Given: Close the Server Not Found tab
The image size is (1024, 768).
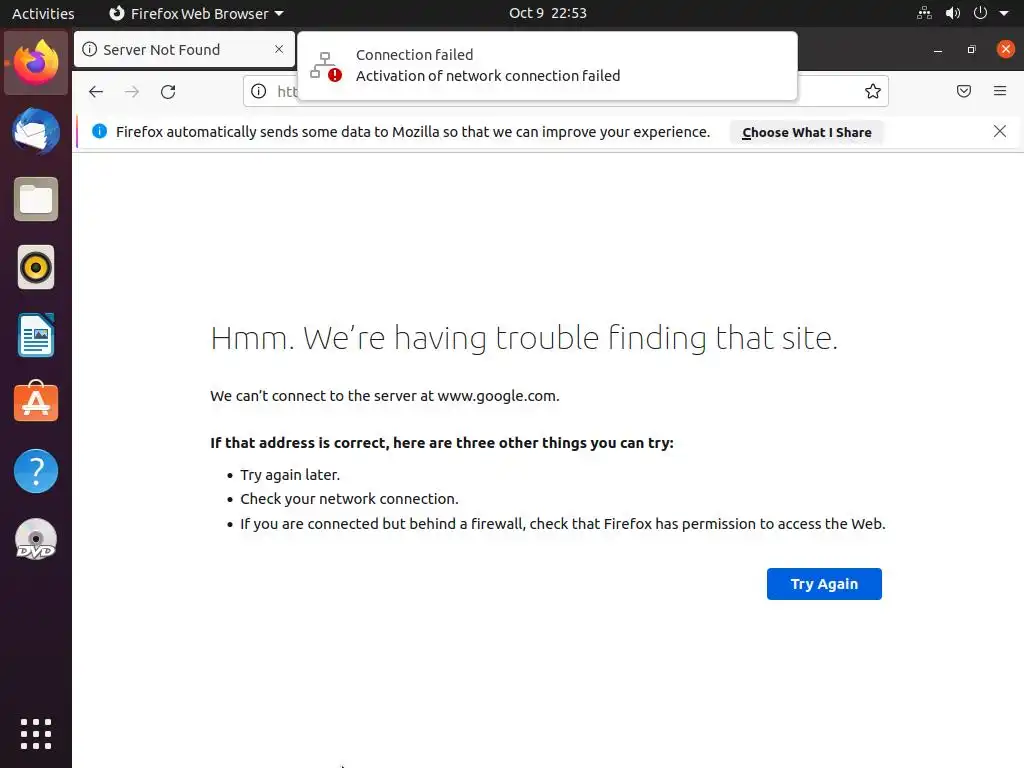Looking at the screenshot, I should click(279, 49).
